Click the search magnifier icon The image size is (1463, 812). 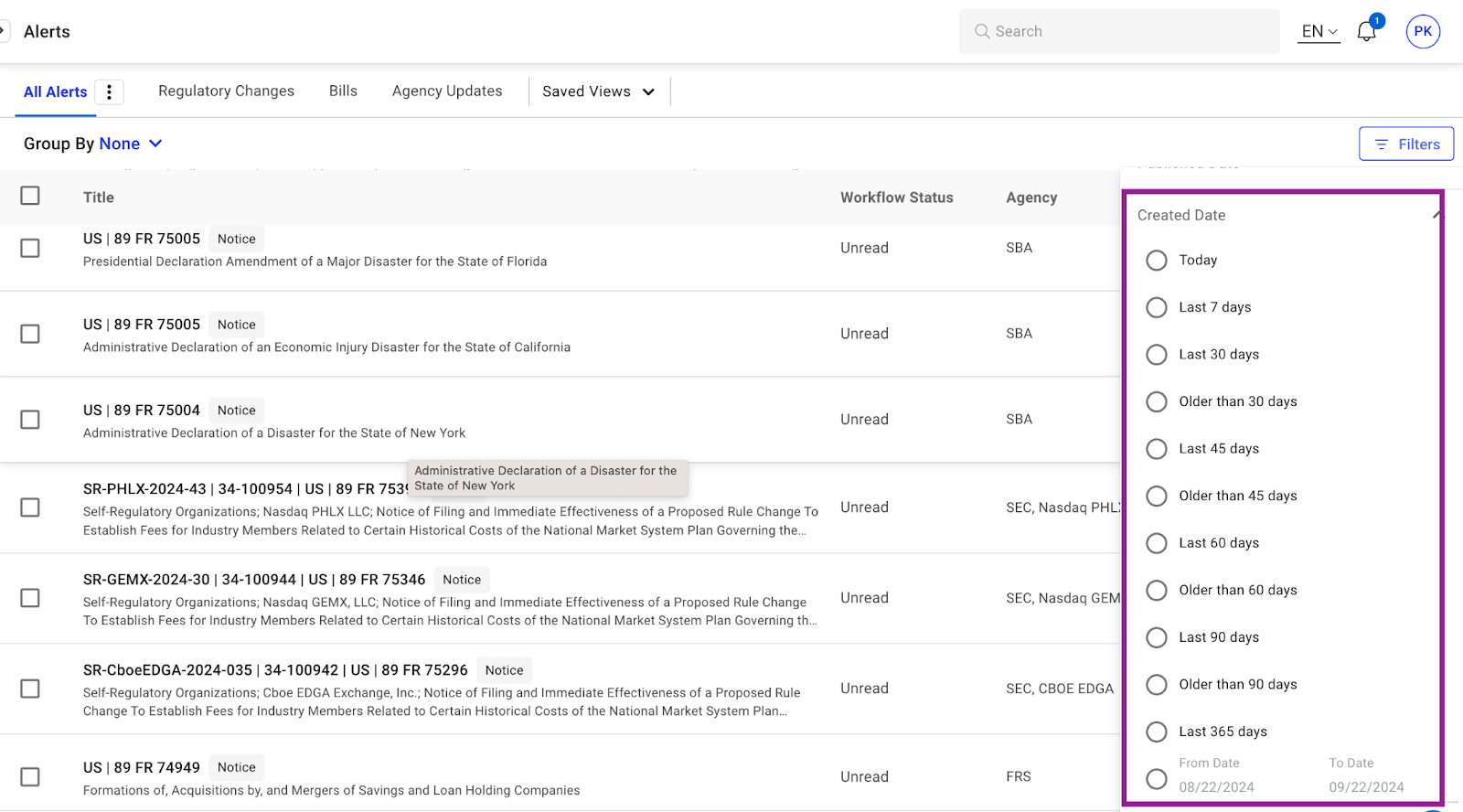pos(982,31)
